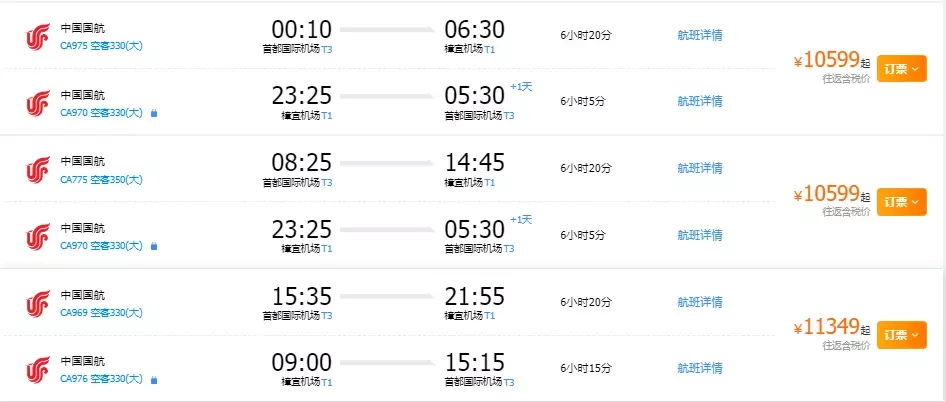Click luggage icon on CA970 paired with CA775
Screen dimensions: 946x402
click(x=154, y=246)
